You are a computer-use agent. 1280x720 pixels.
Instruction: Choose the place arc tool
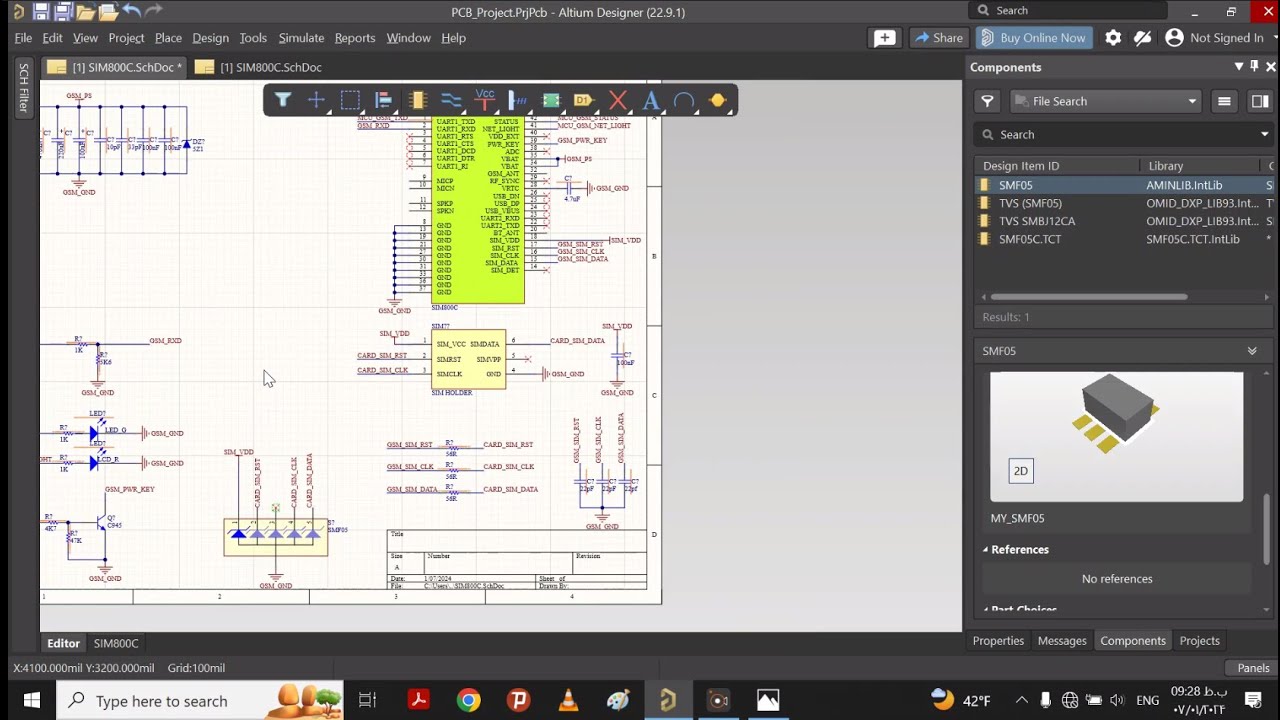(x=684, y=100)
